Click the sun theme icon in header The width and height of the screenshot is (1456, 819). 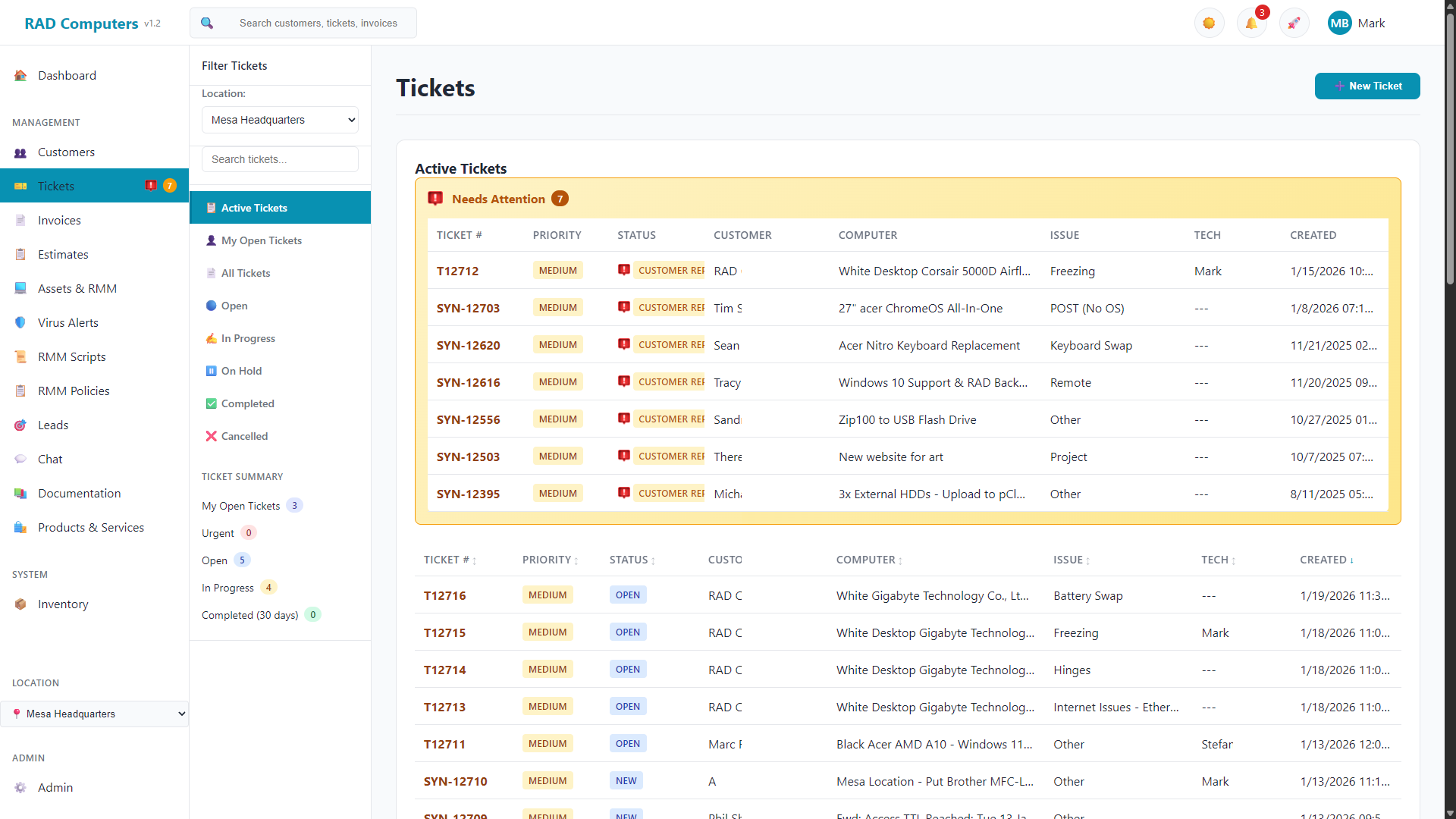[1209, 23]
